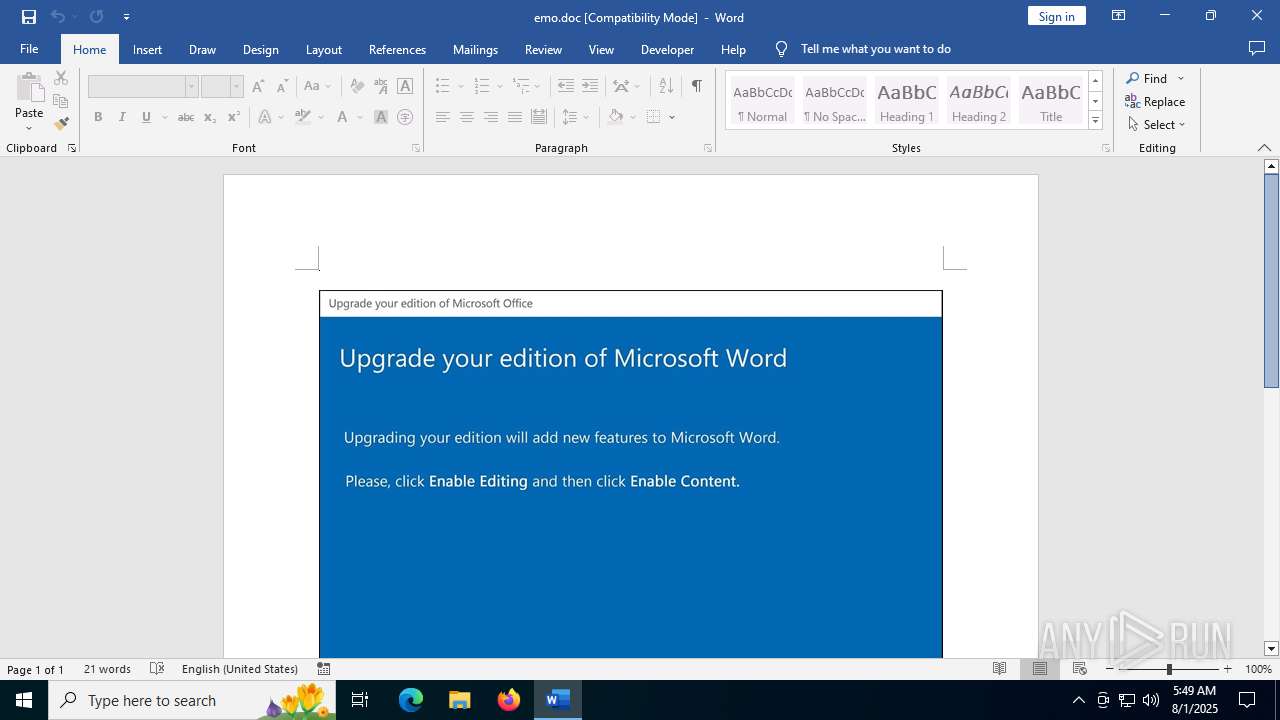
Task: Open the Layout ribbon tab
Action: [323, 49]
